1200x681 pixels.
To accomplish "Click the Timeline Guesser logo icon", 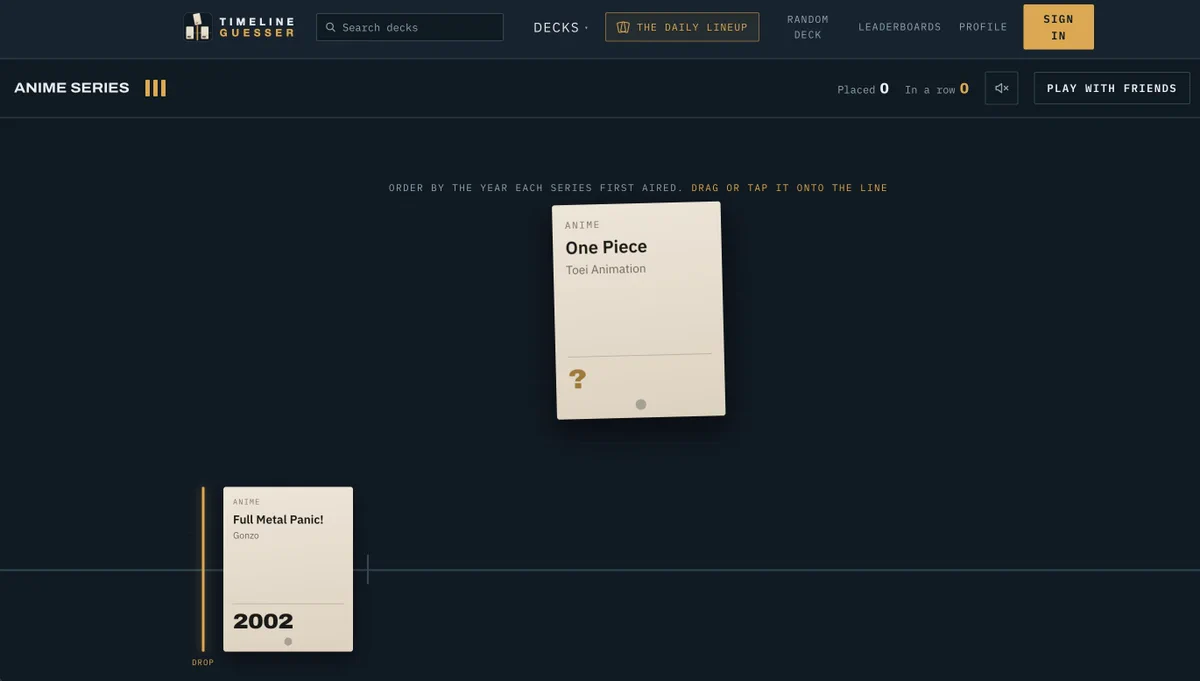I will coord(197,27).
